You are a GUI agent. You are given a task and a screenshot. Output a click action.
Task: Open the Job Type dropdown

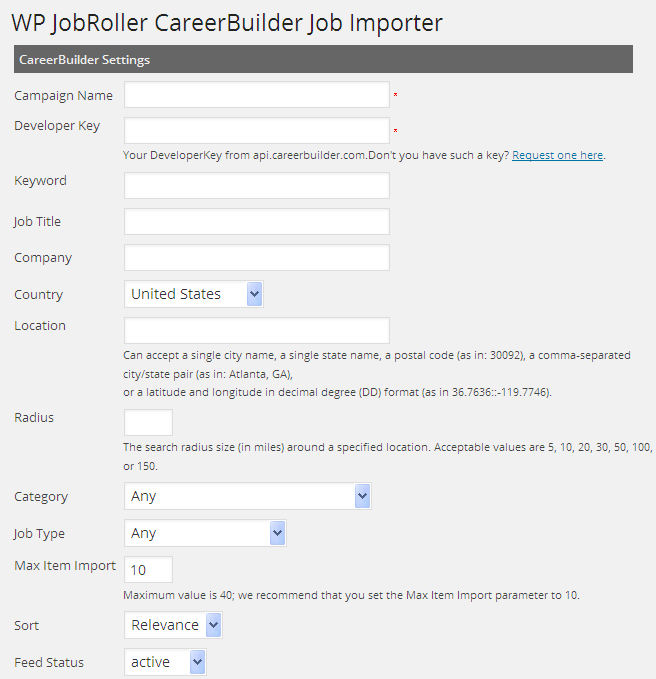click(x=205, y=533)
